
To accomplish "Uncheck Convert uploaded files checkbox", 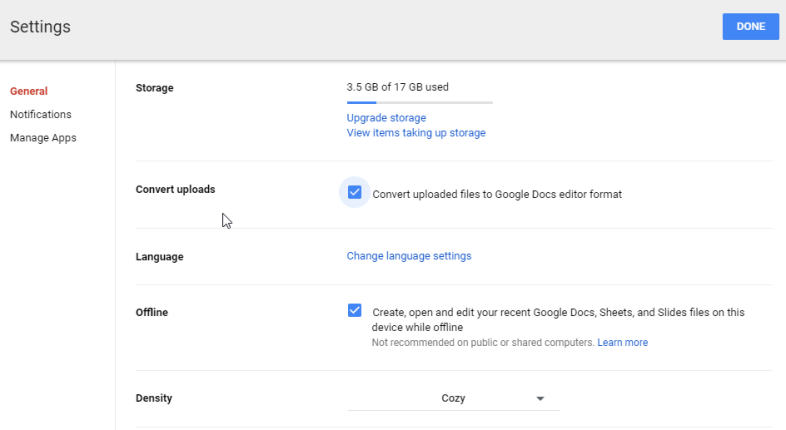I will tap(354, 192).
